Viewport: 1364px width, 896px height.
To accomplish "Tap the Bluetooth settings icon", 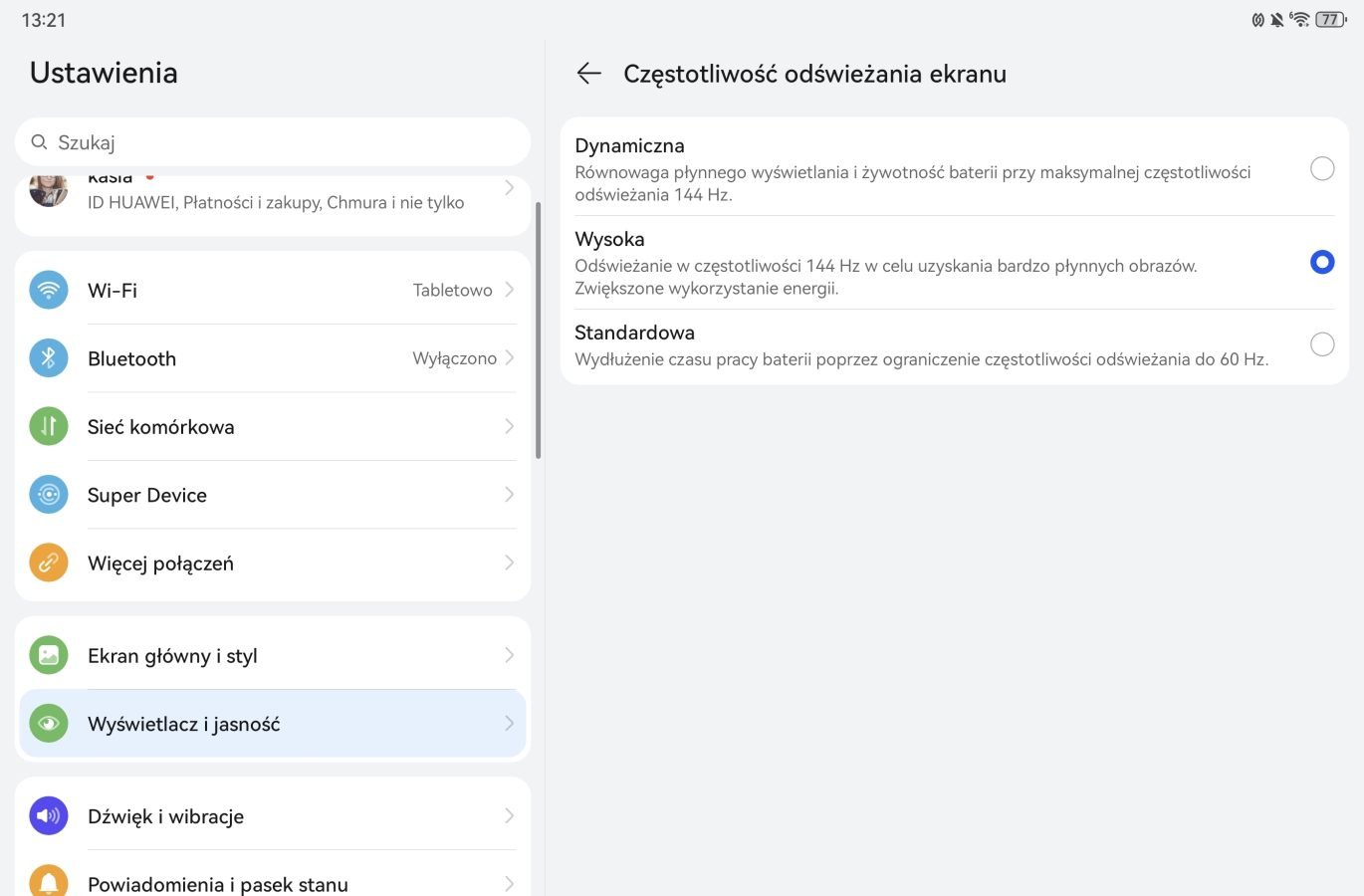I will pos(49,357).
